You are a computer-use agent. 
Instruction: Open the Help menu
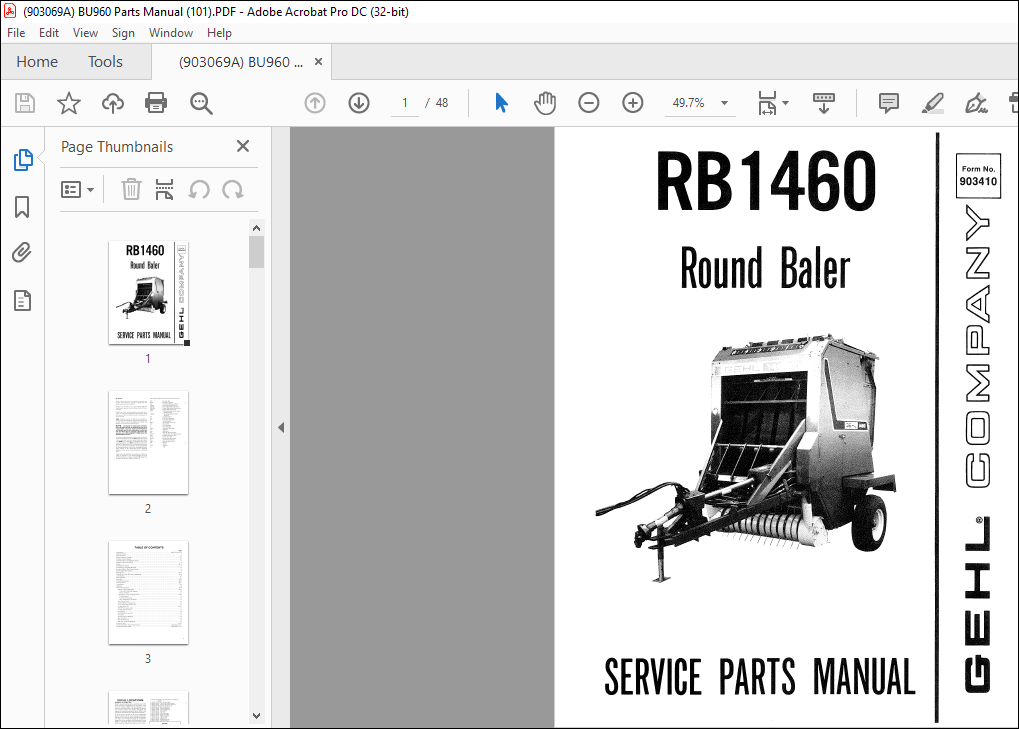tap(219, 33)
